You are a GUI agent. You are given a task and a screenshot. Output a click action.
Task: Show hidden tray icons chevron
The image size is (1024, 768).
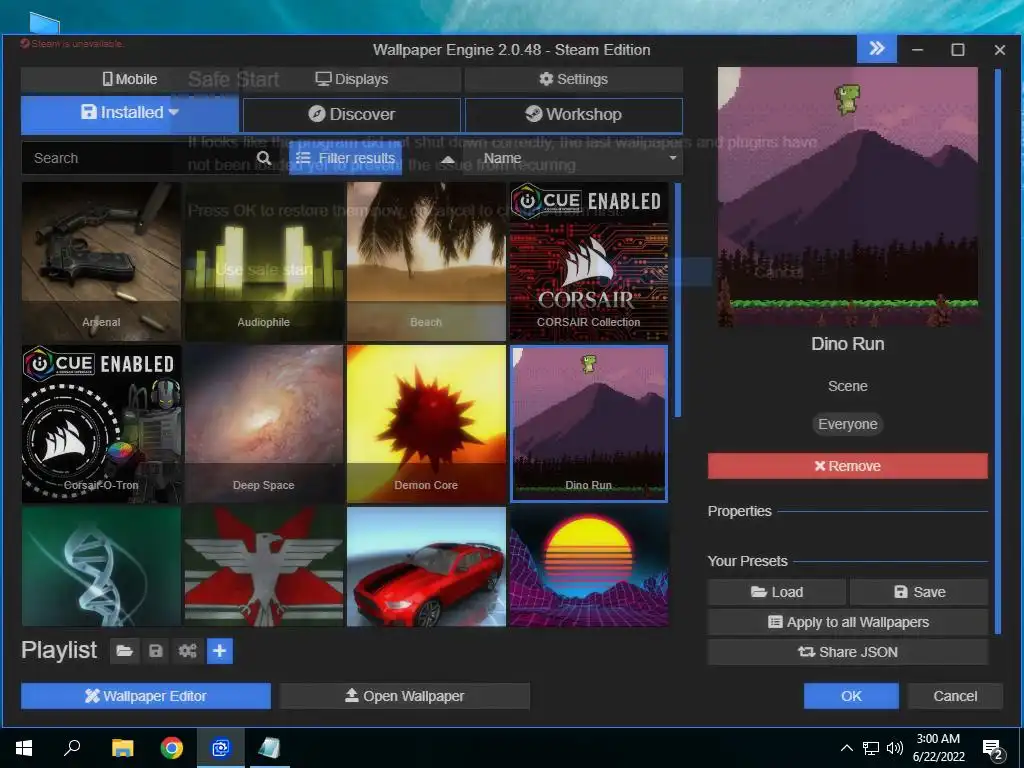tap(846, 748)
